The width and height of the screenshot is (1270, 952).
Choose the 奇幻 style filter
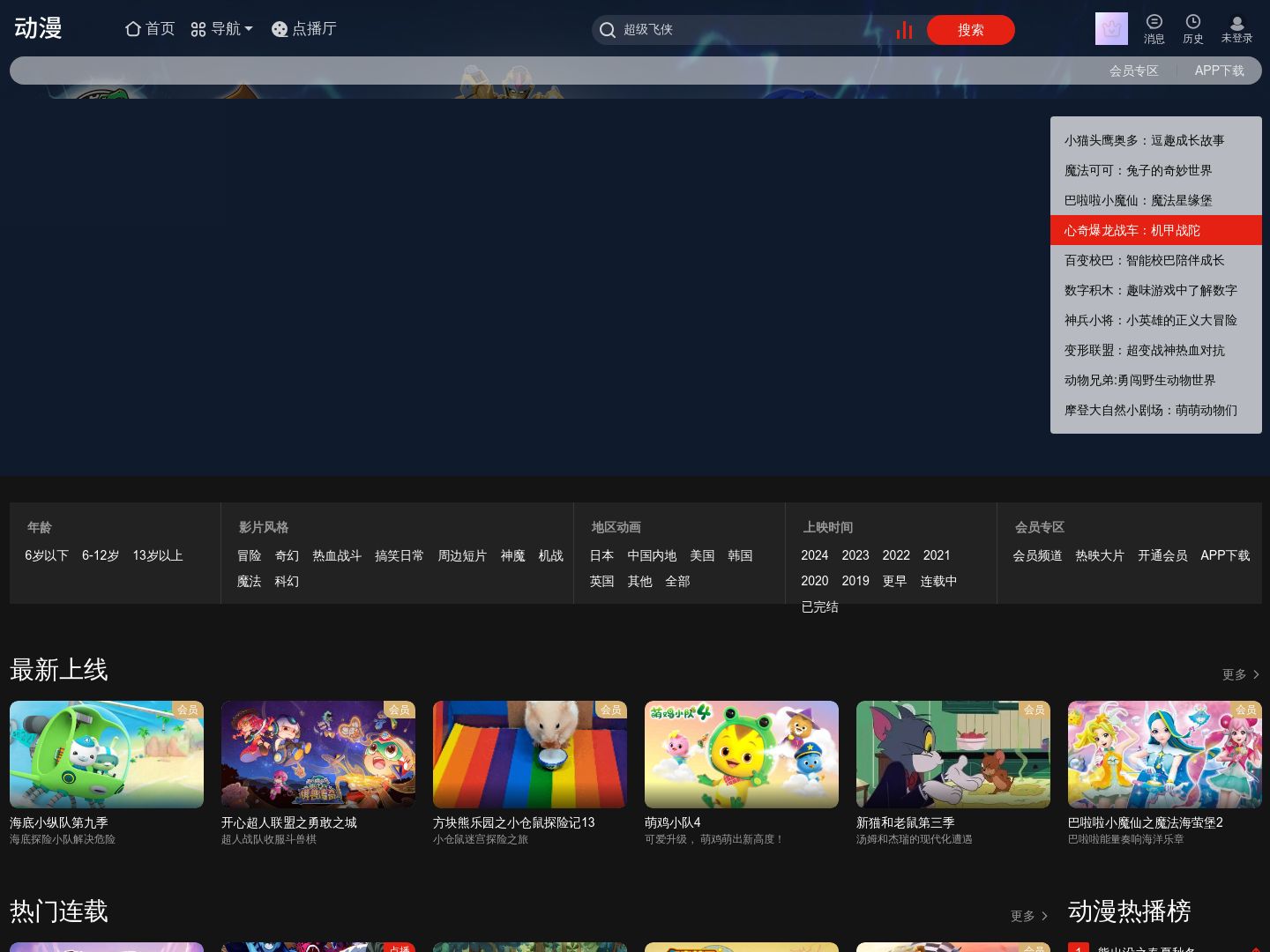click(288, 555)
